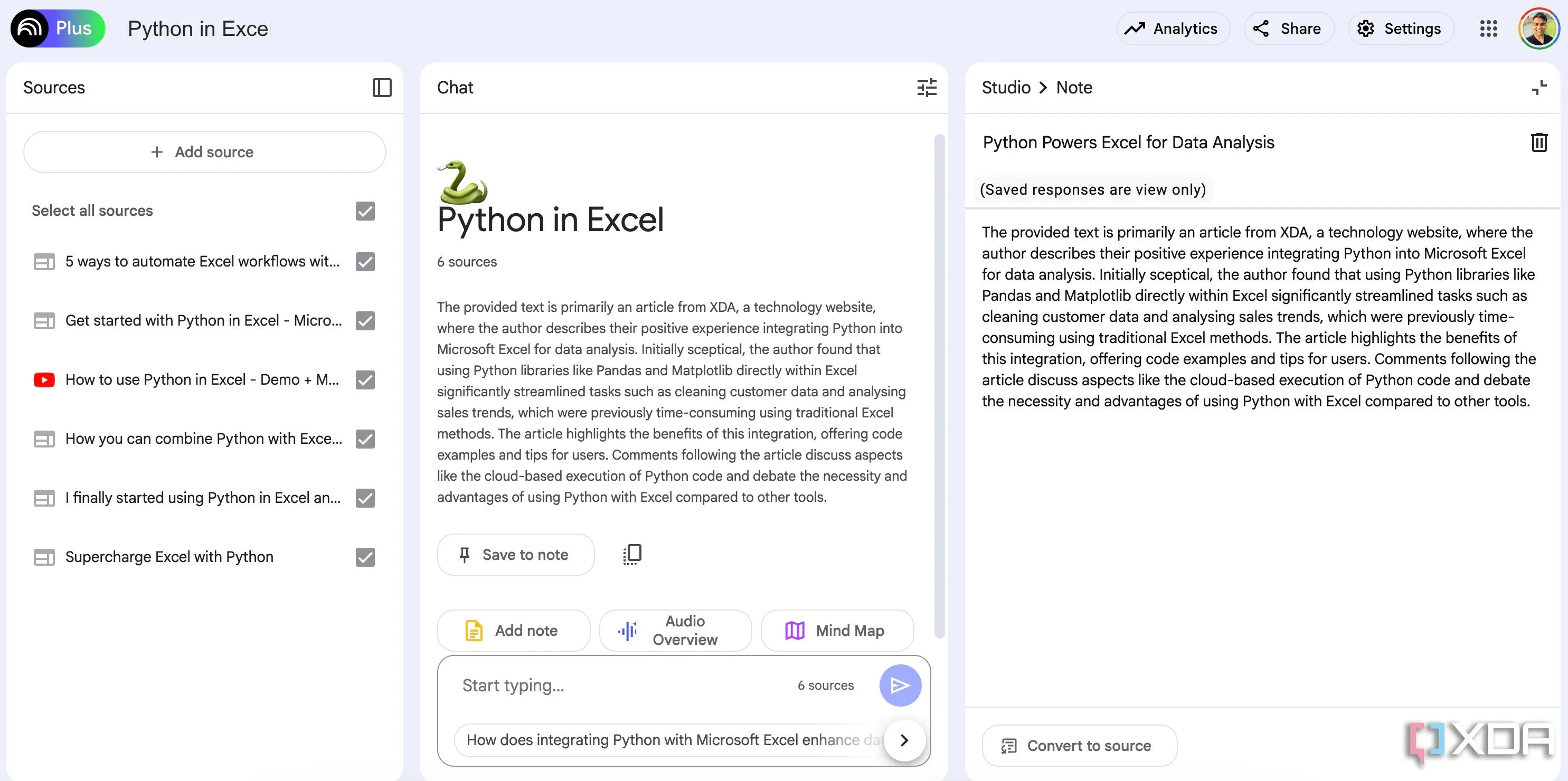The width and height of the screenshot is (1568, 781).
Task: Click '(Saved responses are view only)' label
Action: (1093, 190)
